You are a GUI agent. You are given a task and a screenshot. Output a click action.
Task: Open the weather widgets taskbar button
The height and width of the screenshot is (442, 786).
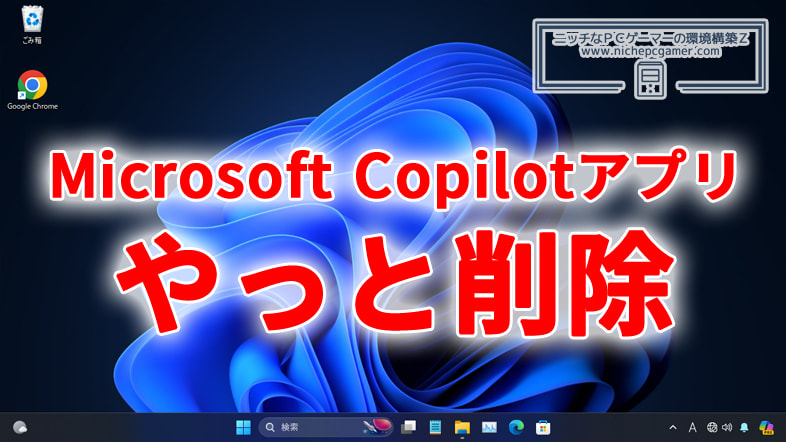(20, 427)
